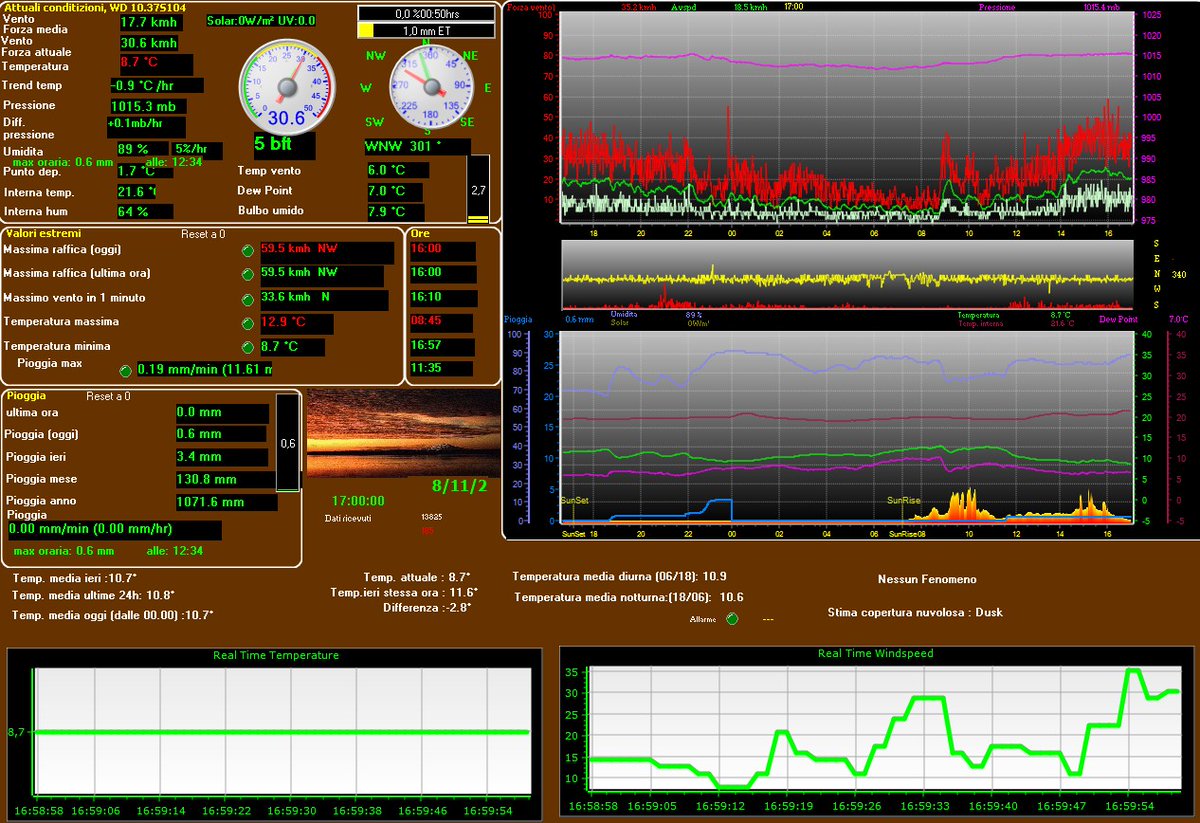Click the 'Nessun Fenomeno' status text
This screenshot has height=823, width=1200.
pyautogui.click(x=927, y=580)
